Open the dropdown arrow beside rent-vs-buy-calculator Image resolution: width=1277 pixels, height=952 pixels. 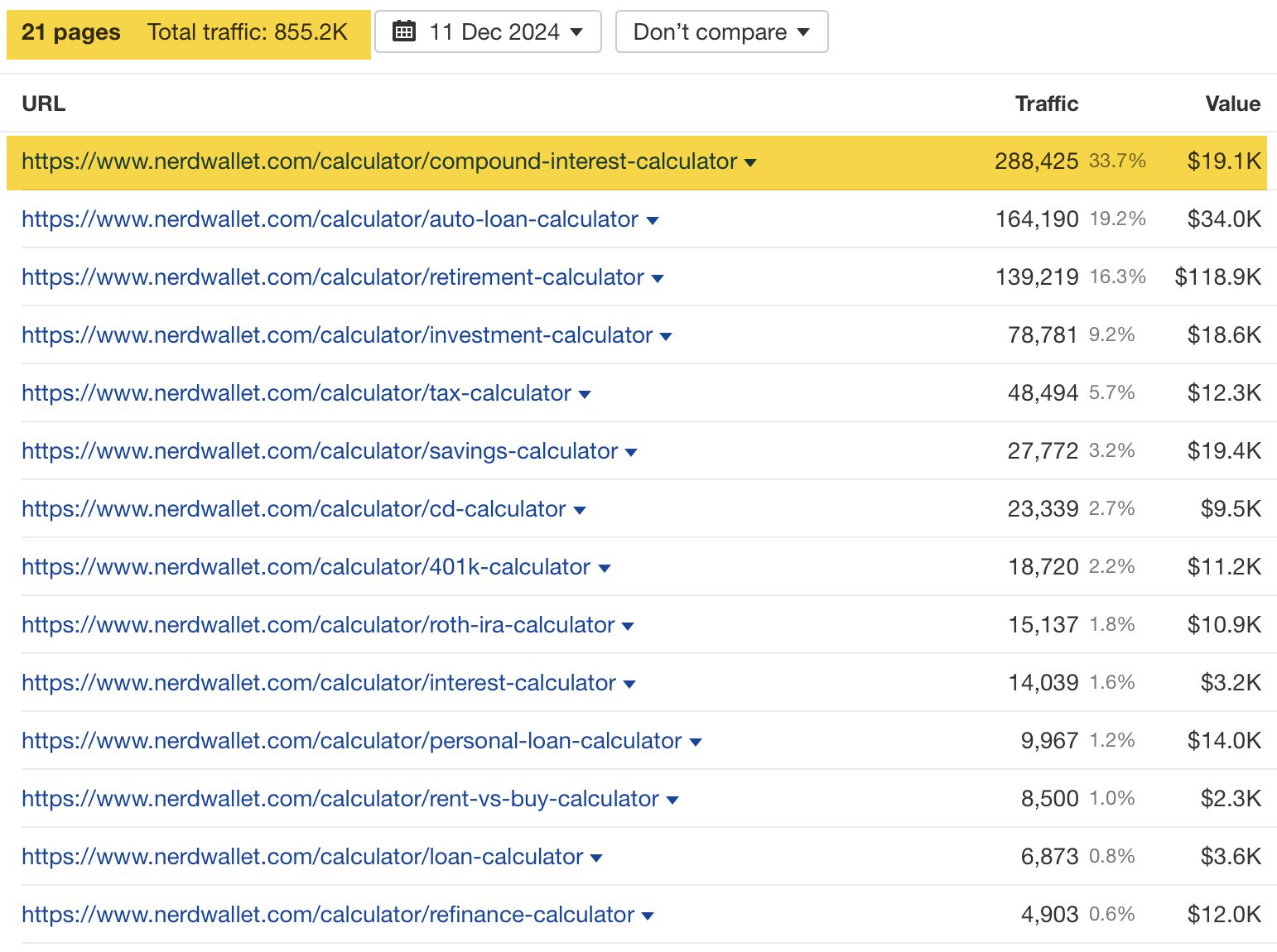[x=672, y=800]
